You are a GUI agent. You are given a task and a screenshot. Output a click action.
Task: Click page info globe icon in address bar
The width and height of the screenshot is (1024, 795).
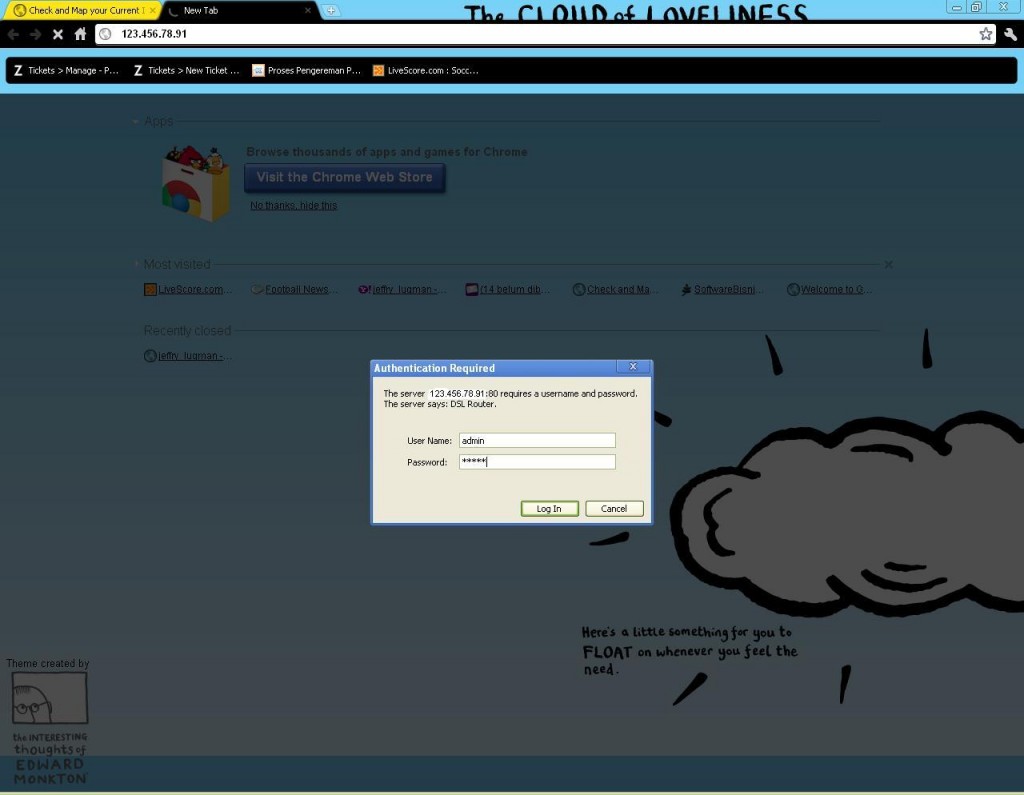tap(105, 34)
